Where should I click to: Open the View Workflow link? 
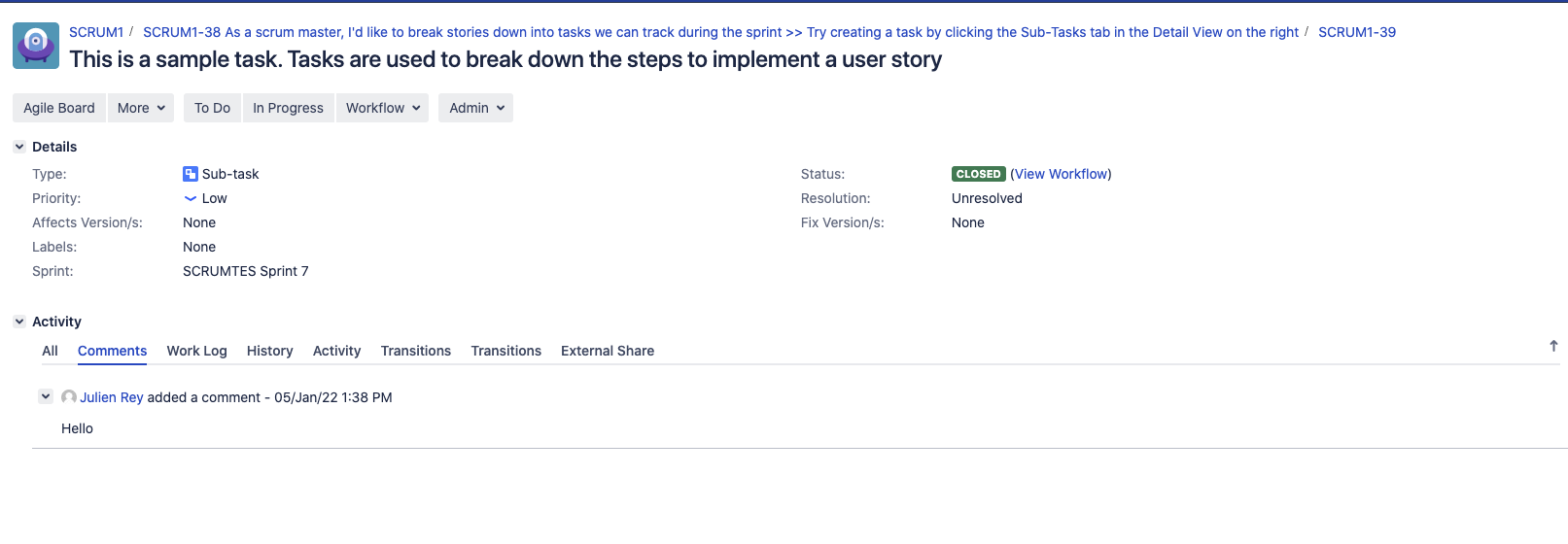[x=1061, y=174]
